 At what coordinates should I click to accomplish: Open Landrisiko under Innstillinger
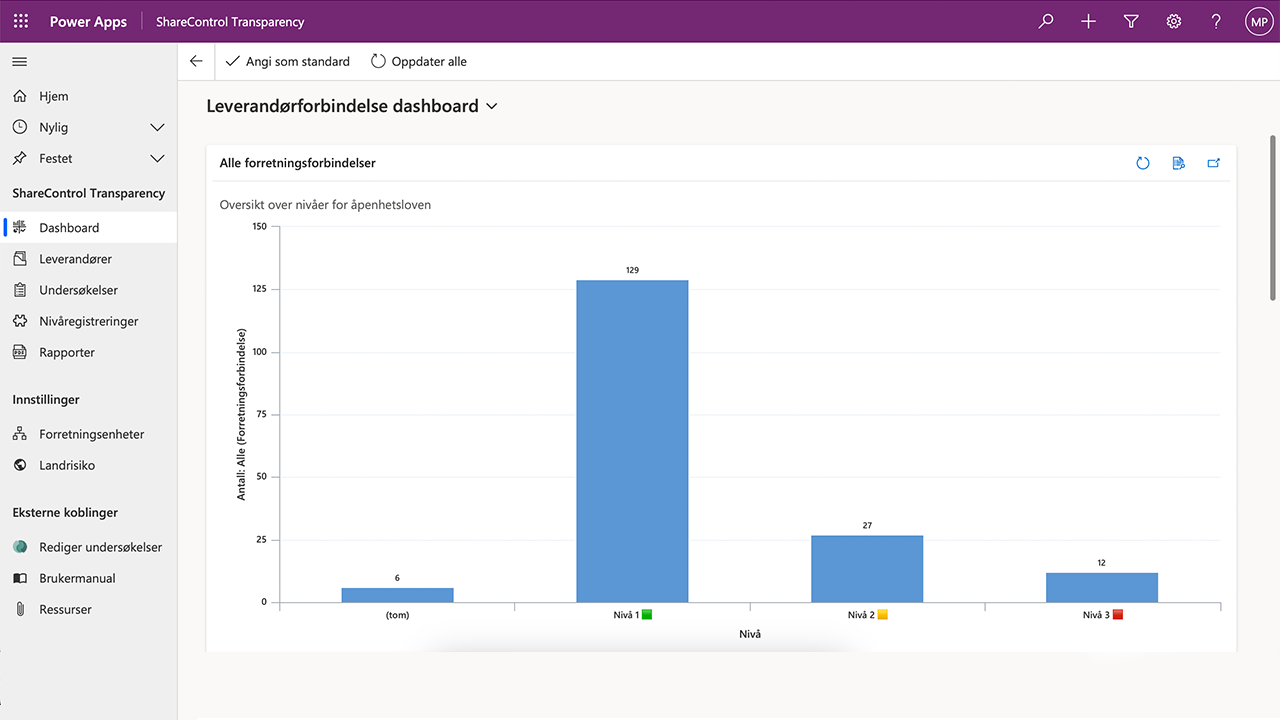[67, 465]
